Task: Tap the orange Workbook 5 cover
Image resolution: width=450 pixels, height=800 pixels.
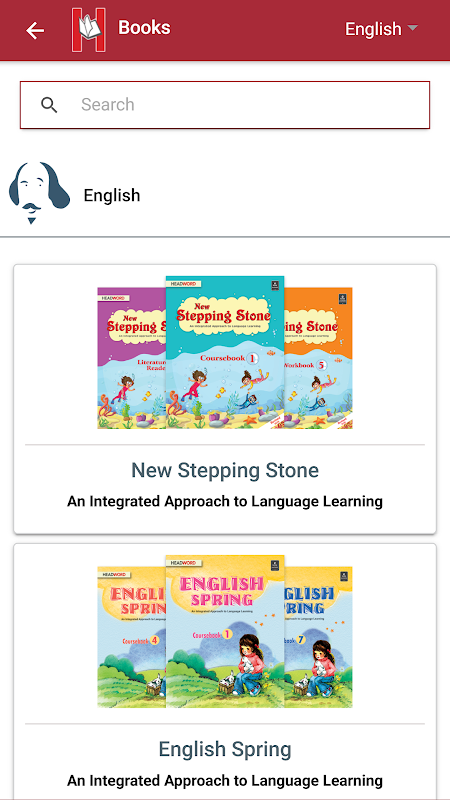Action: (318, 358)
